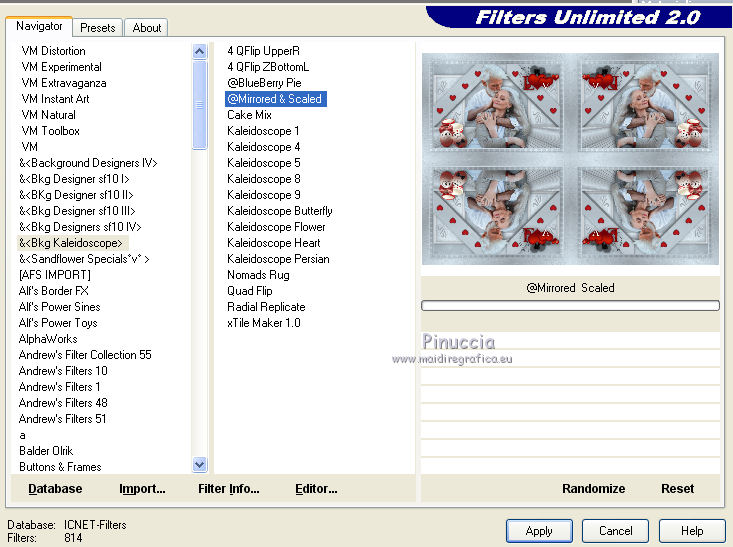Viewport: 733px width, 547px height.
Task: Open Filter Info...
Action: (x=229, y=489)
